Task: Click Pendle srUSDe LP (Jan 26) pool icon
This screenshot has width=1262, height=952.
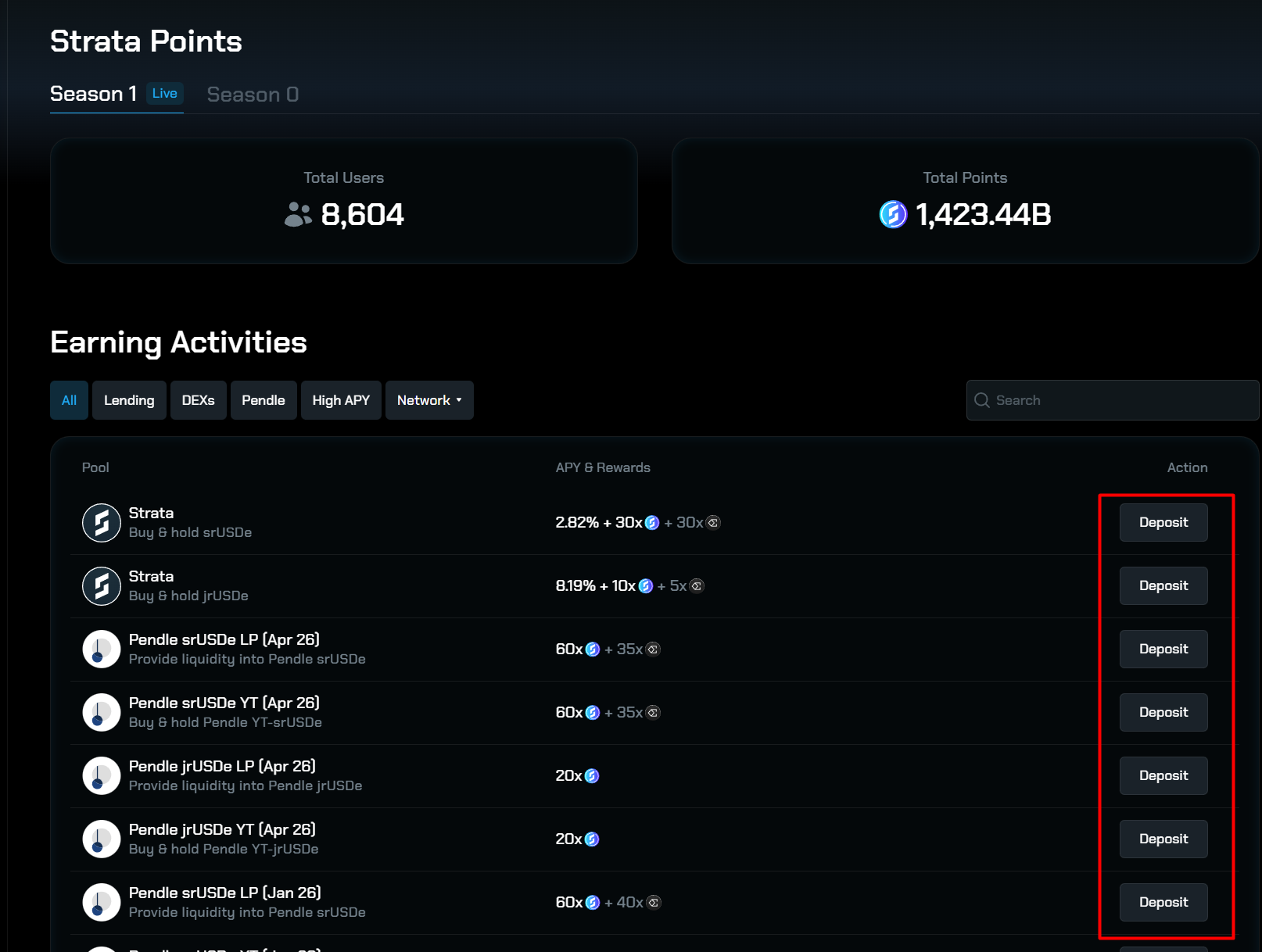Action: (102, 903)
